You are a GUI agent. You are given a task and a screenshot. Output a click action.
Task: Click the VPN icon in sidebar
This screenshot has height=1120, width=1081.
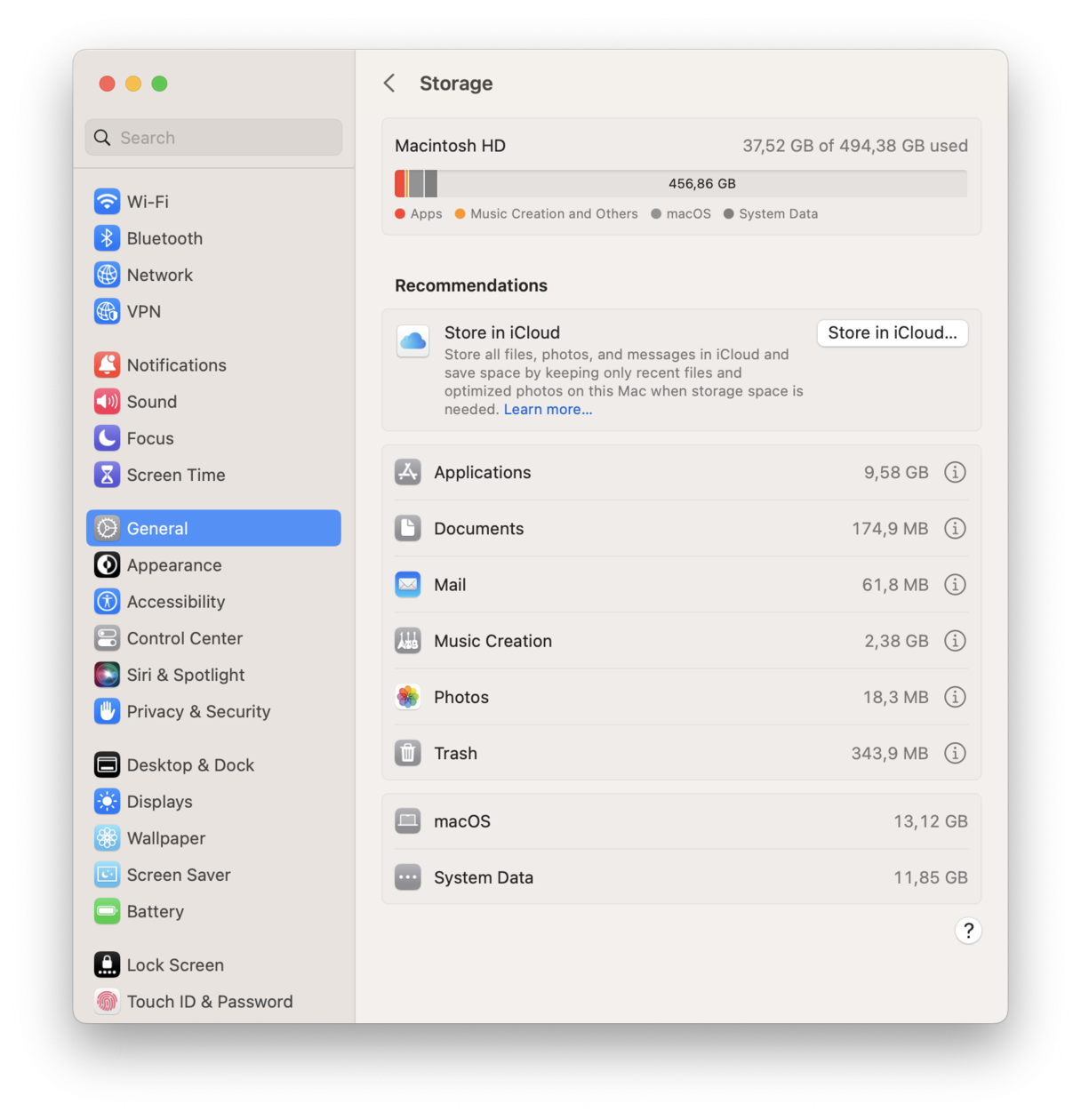click(x=107, y=311)
